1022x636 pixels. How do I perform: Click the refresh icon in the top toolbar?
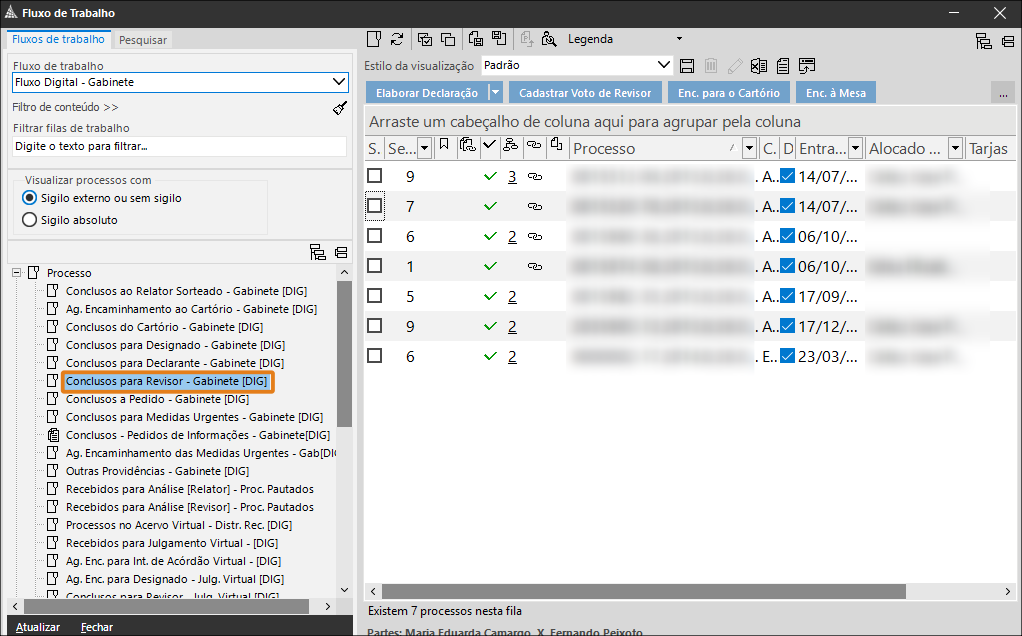pos(397,39)
